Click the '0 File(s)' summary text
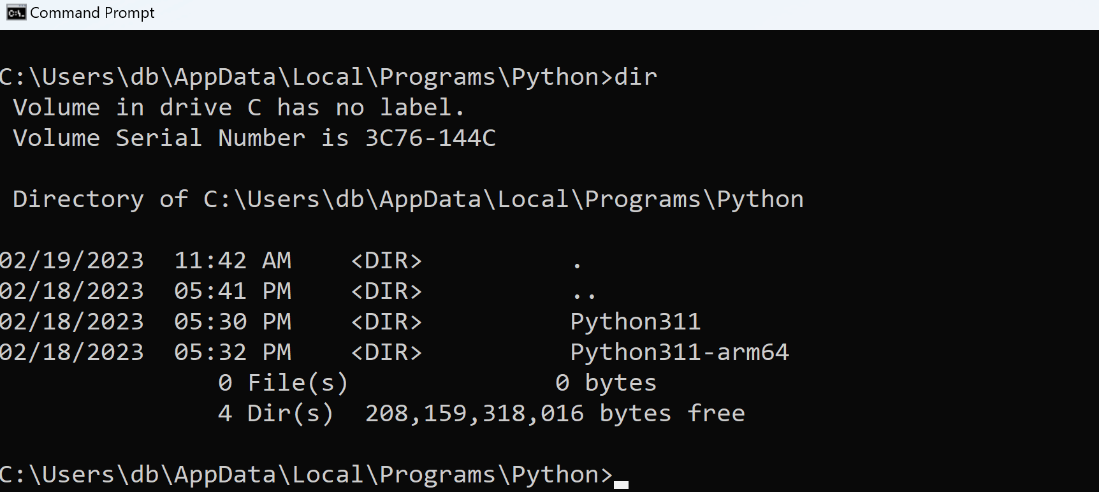 [283, 383]
